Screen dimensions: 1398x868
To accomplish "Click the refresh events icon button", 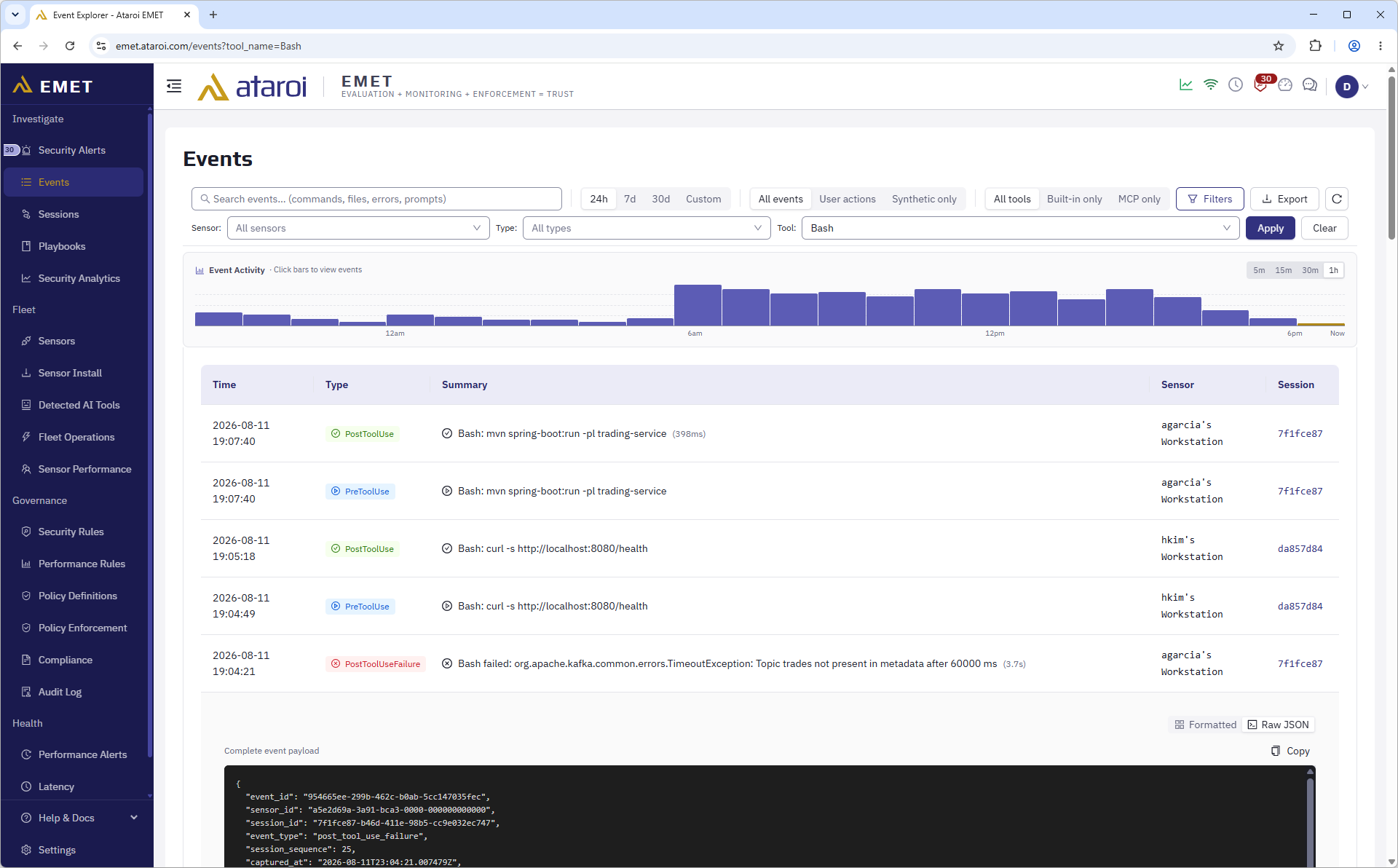I will [1337, 199].
